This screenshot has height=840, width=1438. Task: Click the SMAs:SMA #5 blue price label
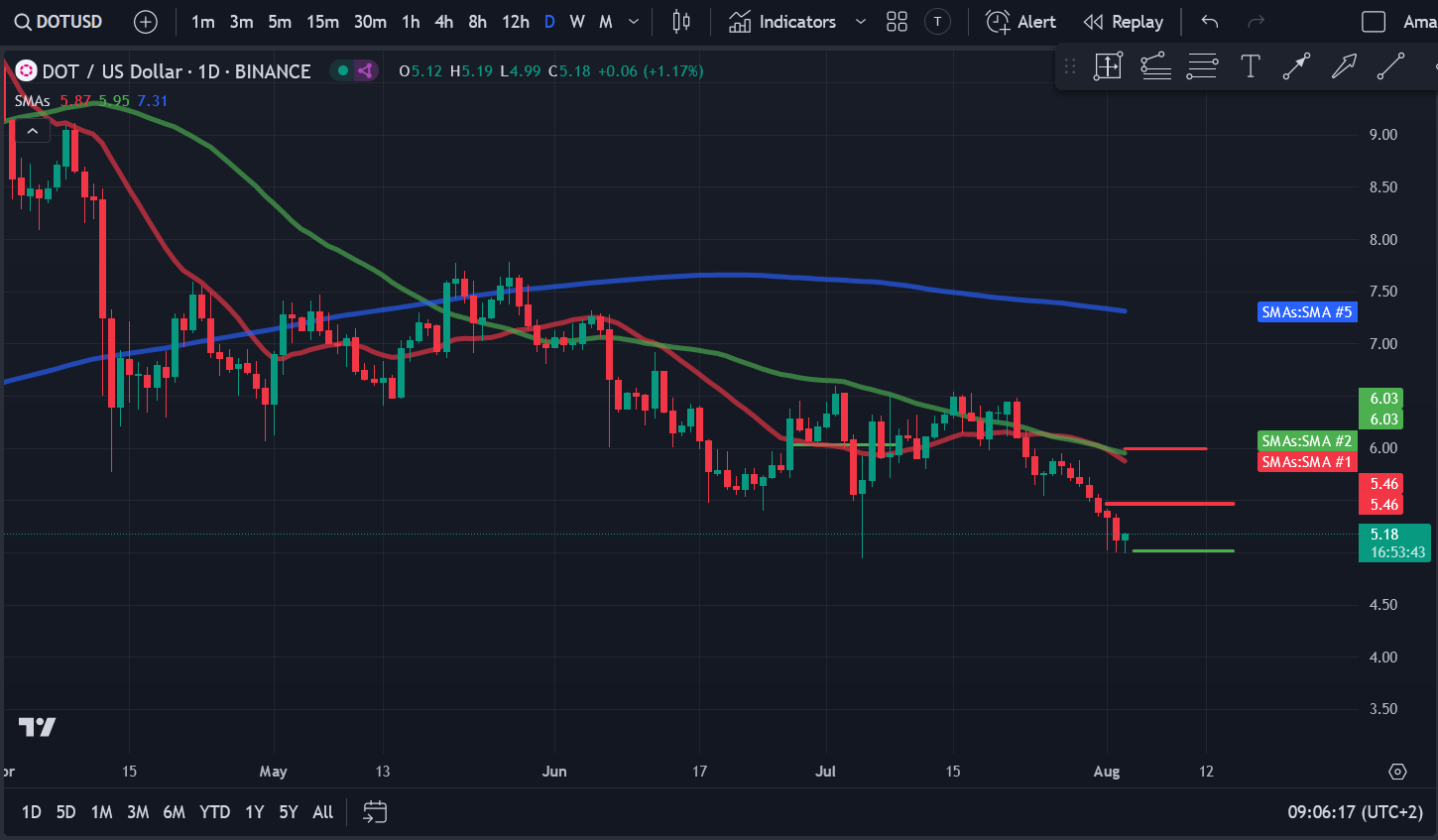[x=1306, y=312]
